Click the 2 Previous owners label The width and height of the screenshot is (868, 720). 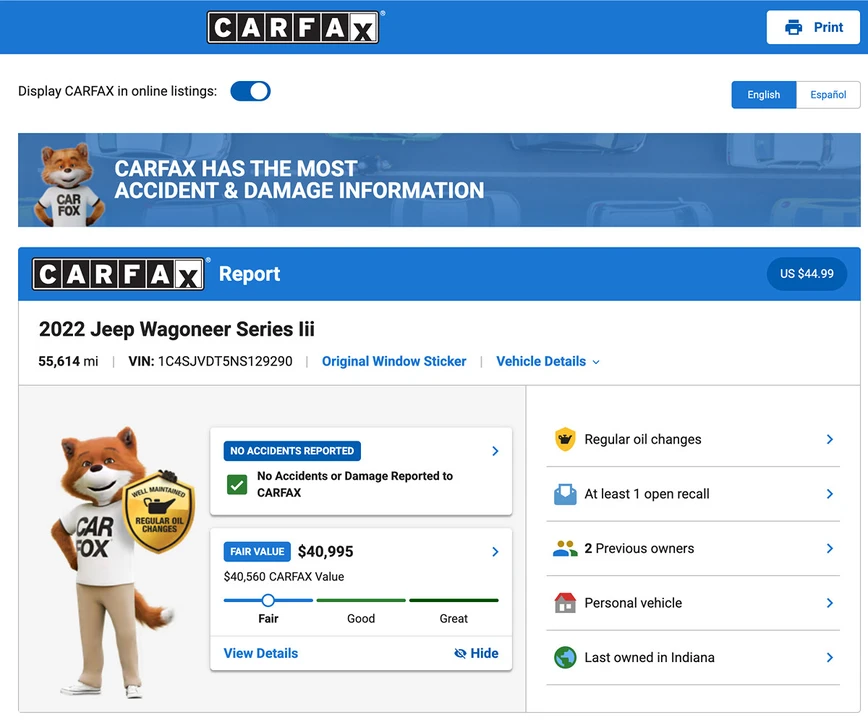coord(639,548)
